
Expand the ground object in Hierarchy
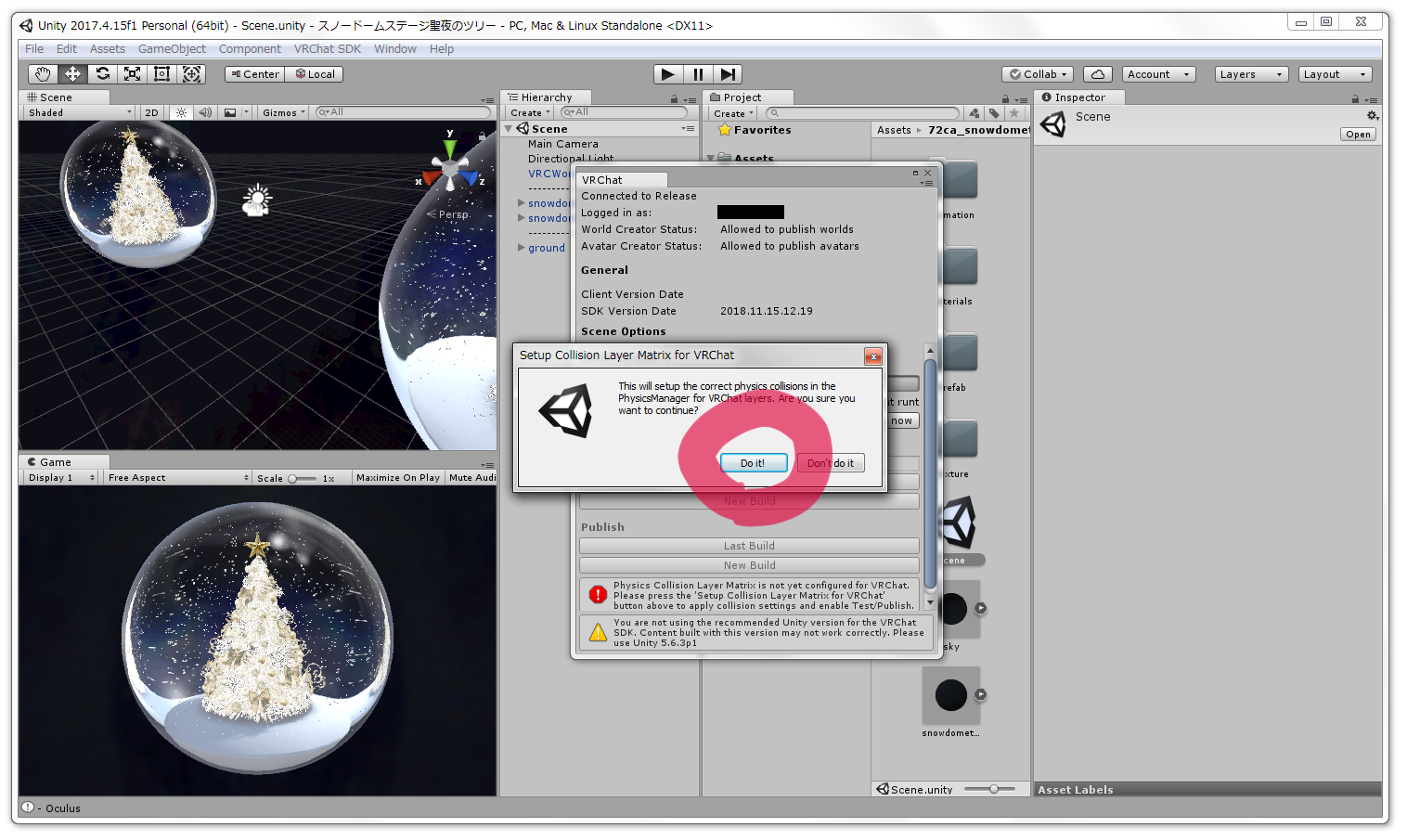pos(522,248)
